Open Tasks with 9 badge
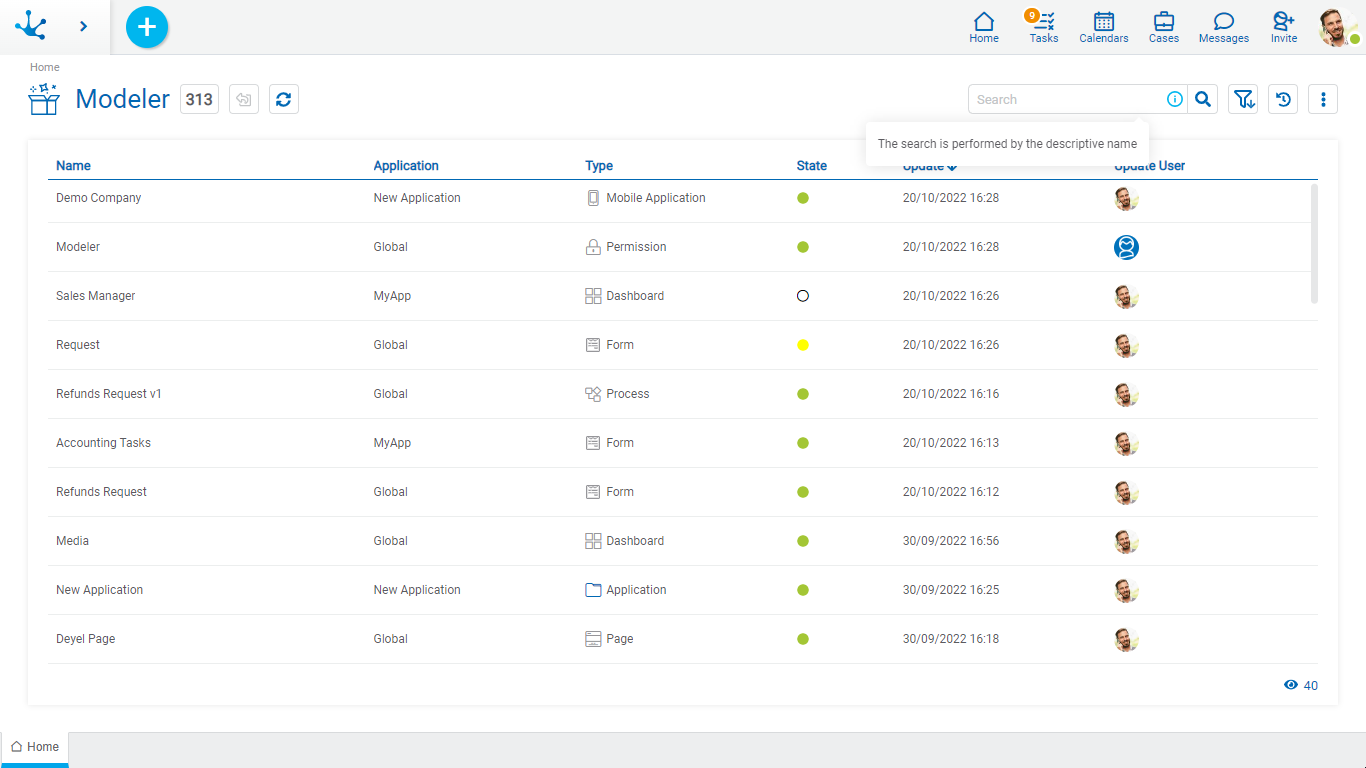1366x768 pixels. coord(1043,27)
